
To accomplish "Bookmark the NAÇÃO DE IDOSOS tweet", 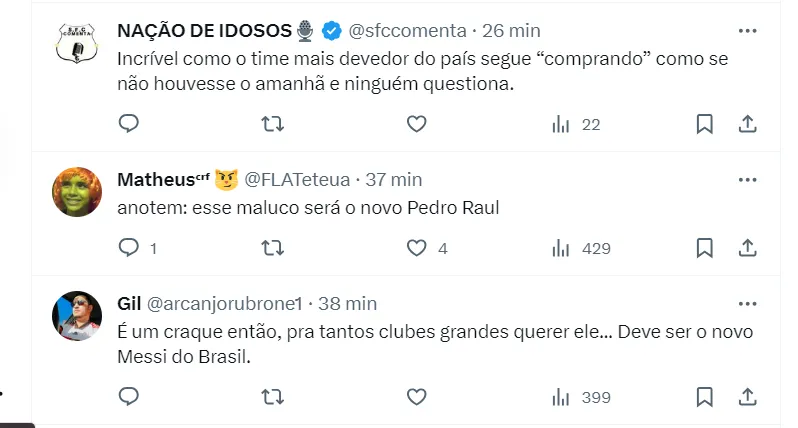I will coord(704,124).
